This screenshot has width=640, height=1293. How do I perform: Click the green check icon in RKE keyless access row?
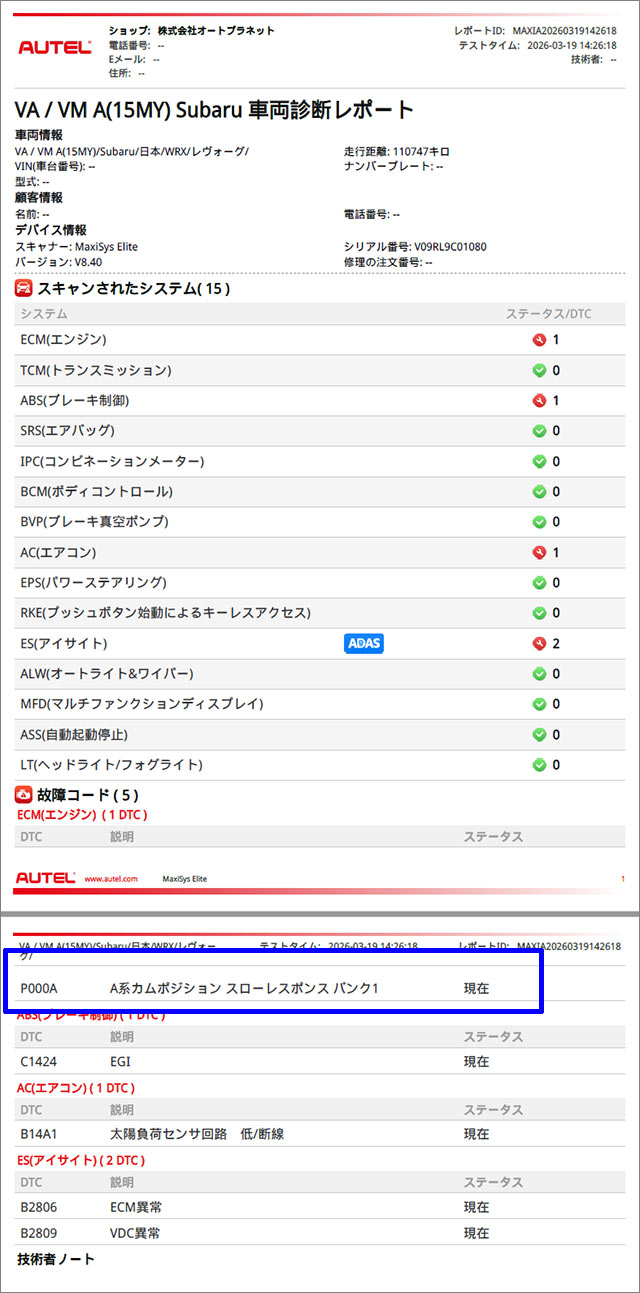point(539,613)
